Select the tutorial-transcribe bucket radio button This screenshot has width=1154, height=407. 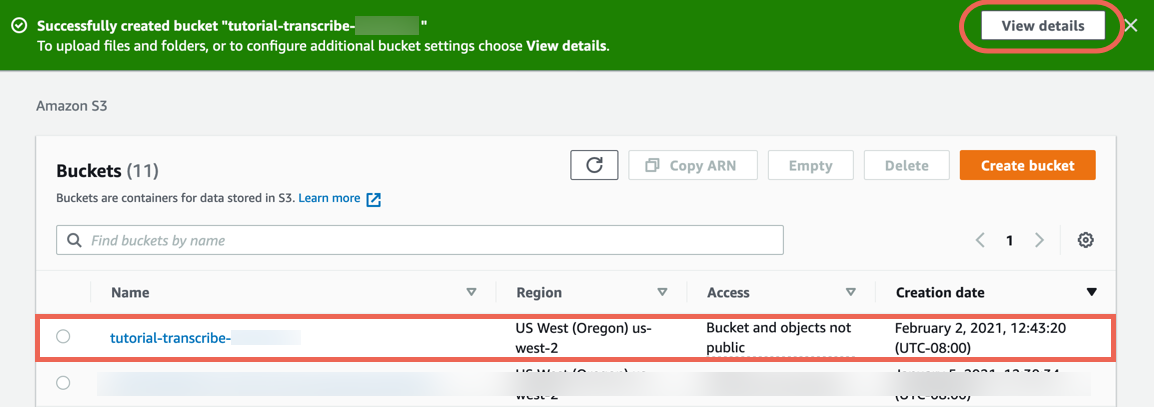click(63, 336)
